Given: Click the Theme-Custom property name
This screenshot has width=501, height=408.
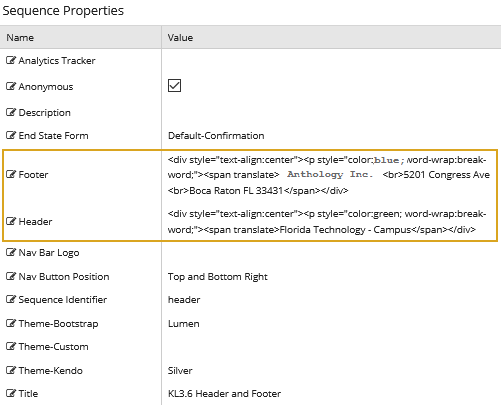Looking at the screenshot, I should pyautogui.click(x=53, y=347).
